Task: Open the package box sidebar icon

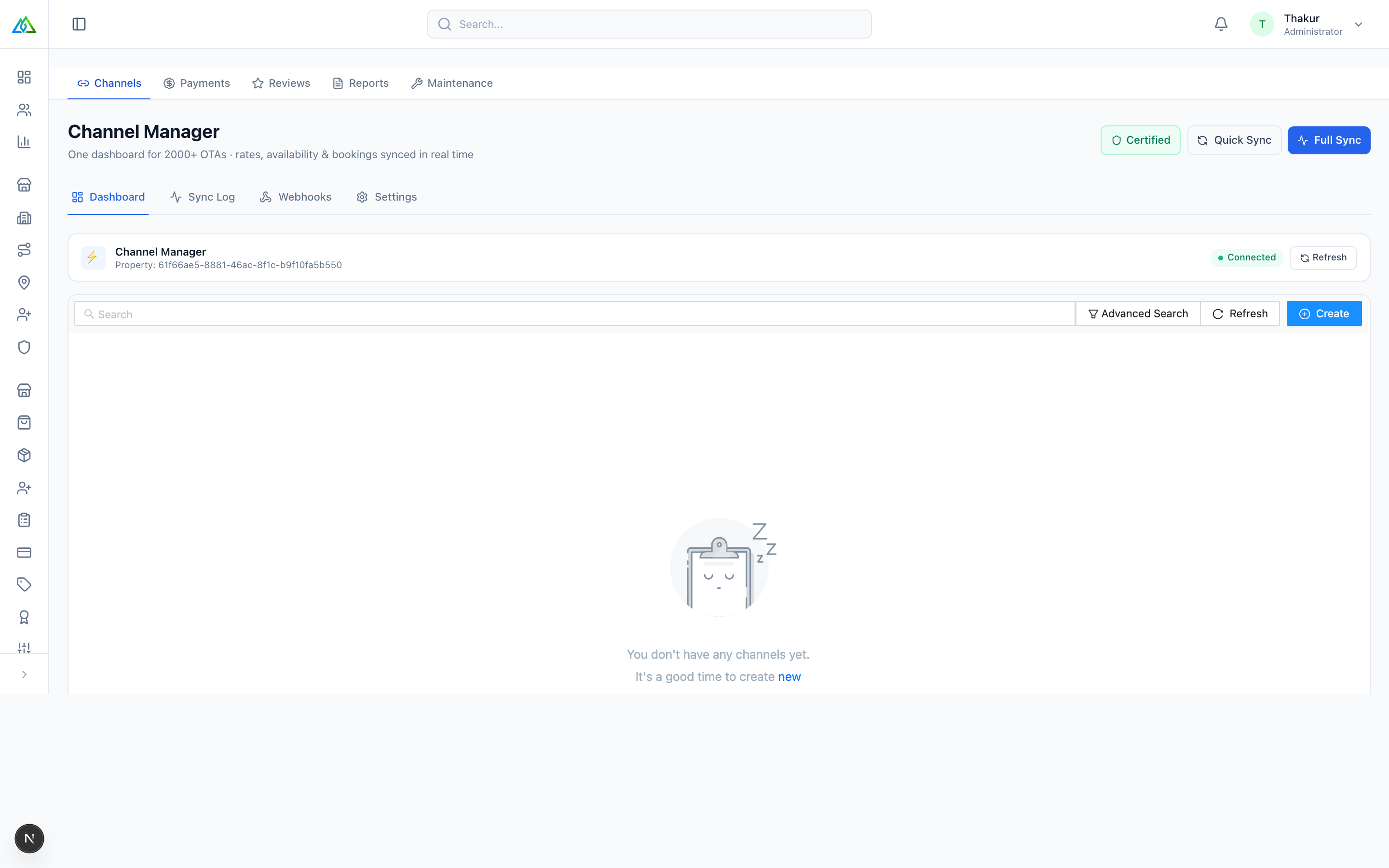Action: [24, 455]
